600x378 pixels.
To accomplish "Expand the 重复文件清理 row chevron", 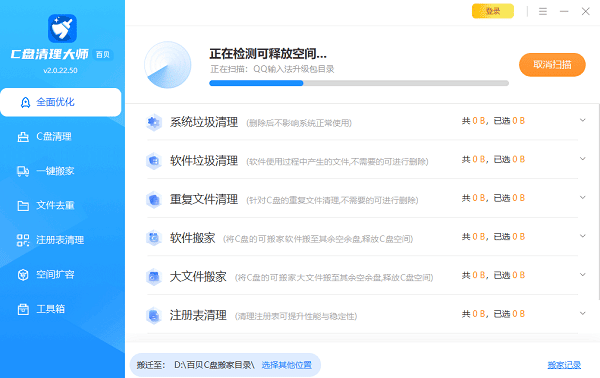I will (582, 197).
